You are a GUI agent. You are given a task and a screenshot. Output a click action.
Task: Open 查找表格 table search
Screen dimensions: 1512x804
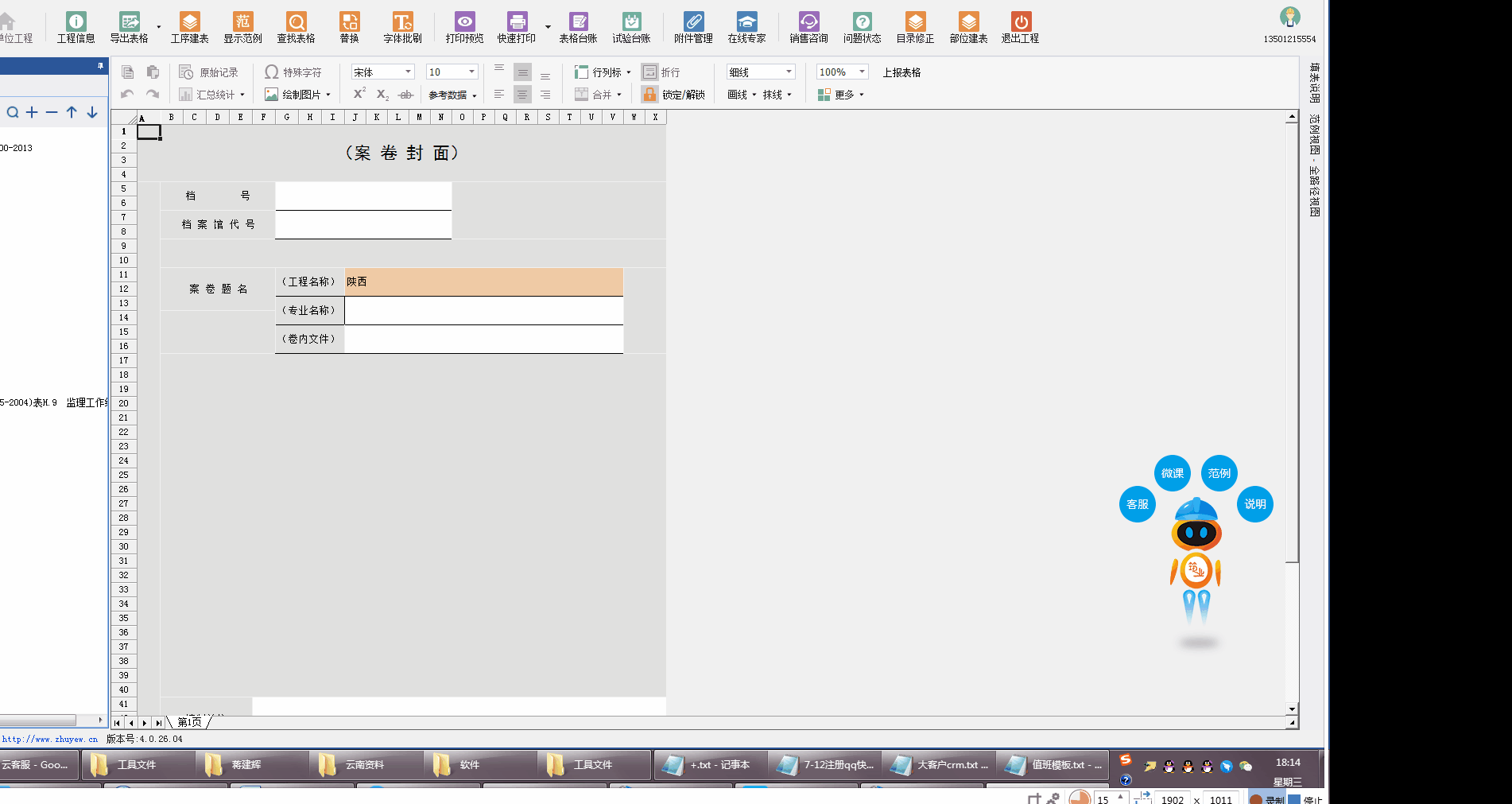point(296,27)
